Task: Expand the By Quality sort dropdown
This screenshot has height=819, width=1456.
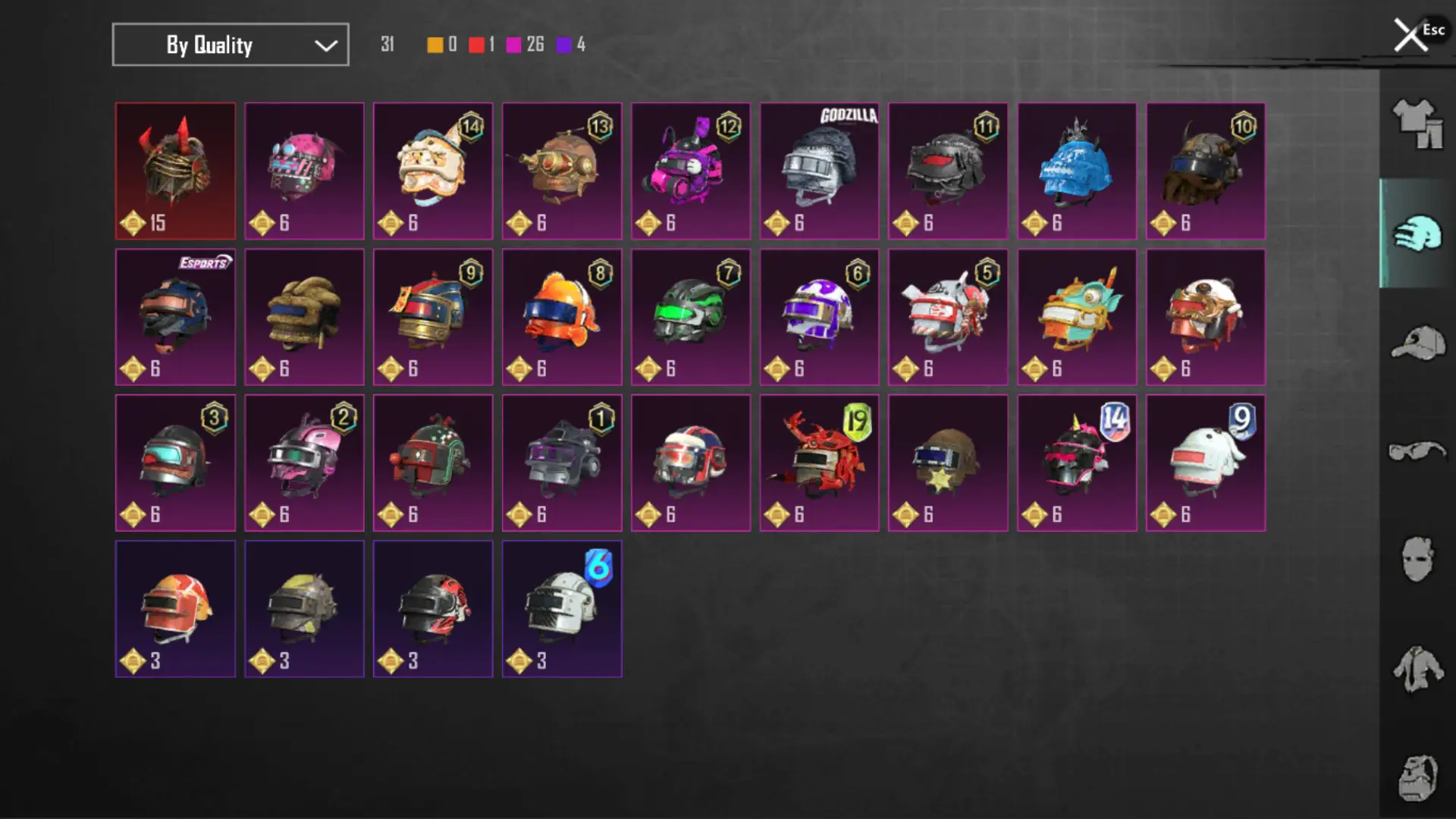Action: pos(231,45)
